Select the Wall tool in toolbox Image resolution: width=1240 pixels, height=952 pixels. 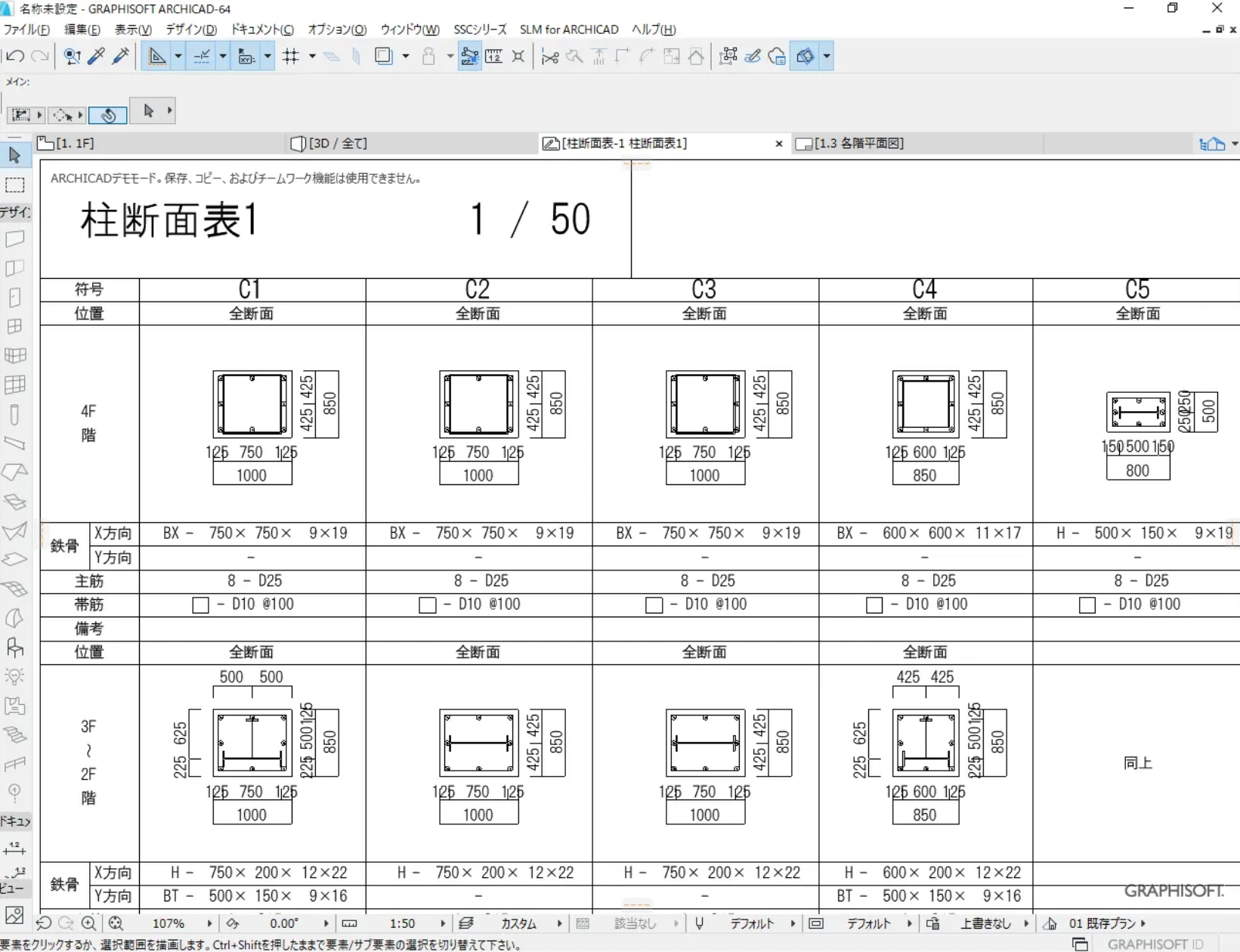pyautogui.click(x=14, y=240)
